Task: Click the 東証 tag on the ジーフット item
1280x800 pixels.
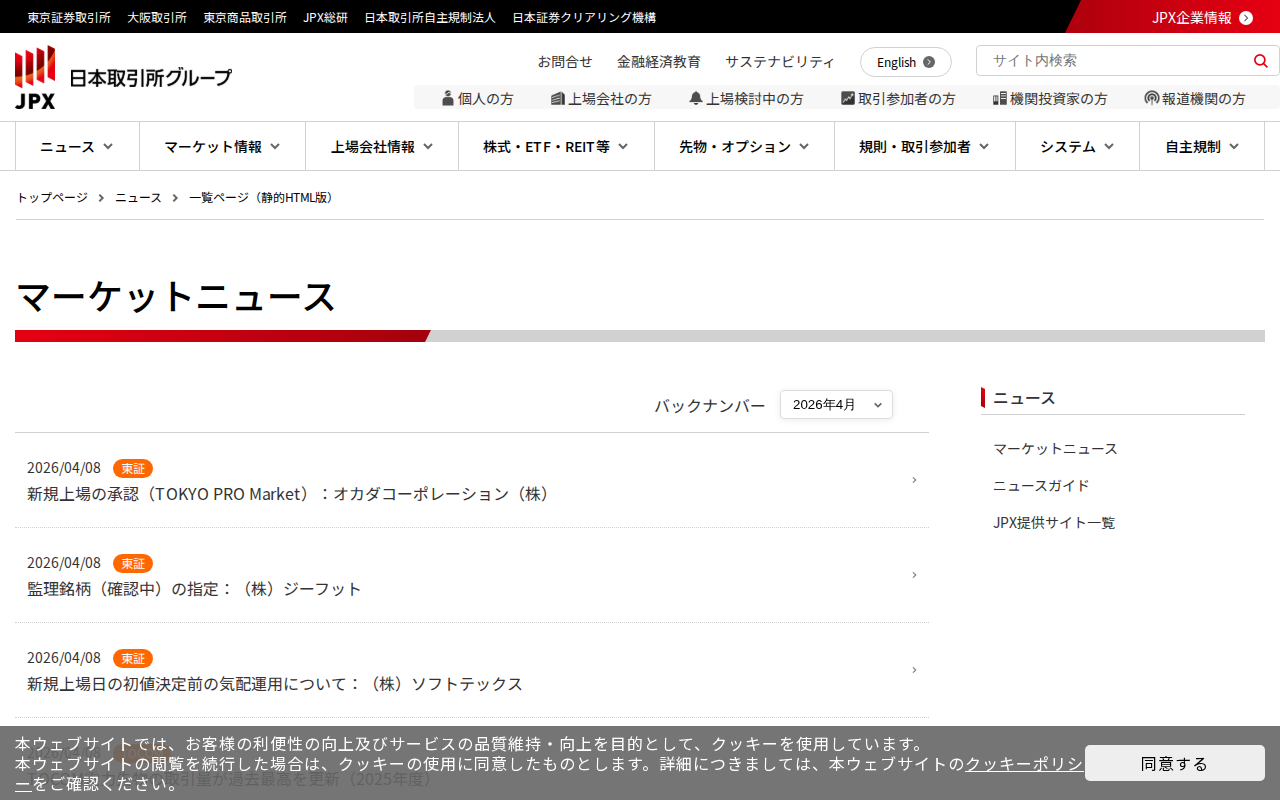Action: tap(133, 563)
